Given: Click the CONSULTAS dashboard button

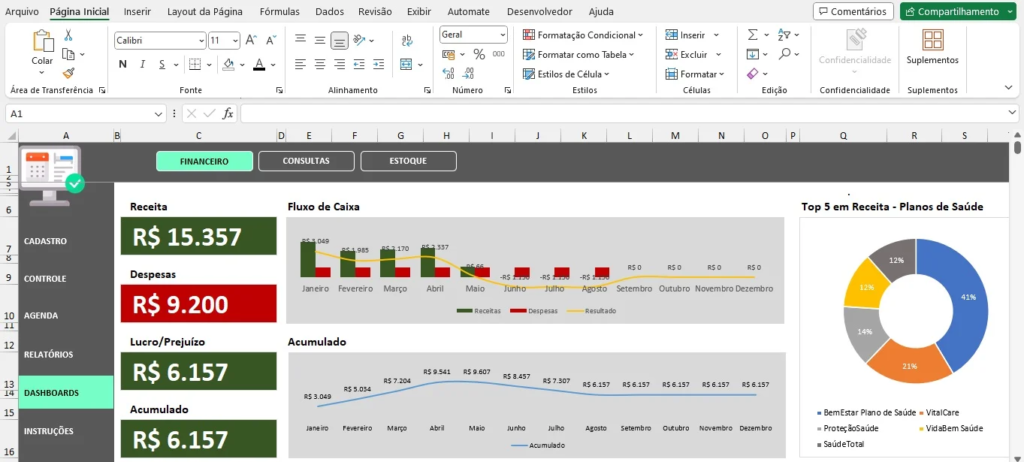Looking at the screenshot, I should (x=306, y=161).
